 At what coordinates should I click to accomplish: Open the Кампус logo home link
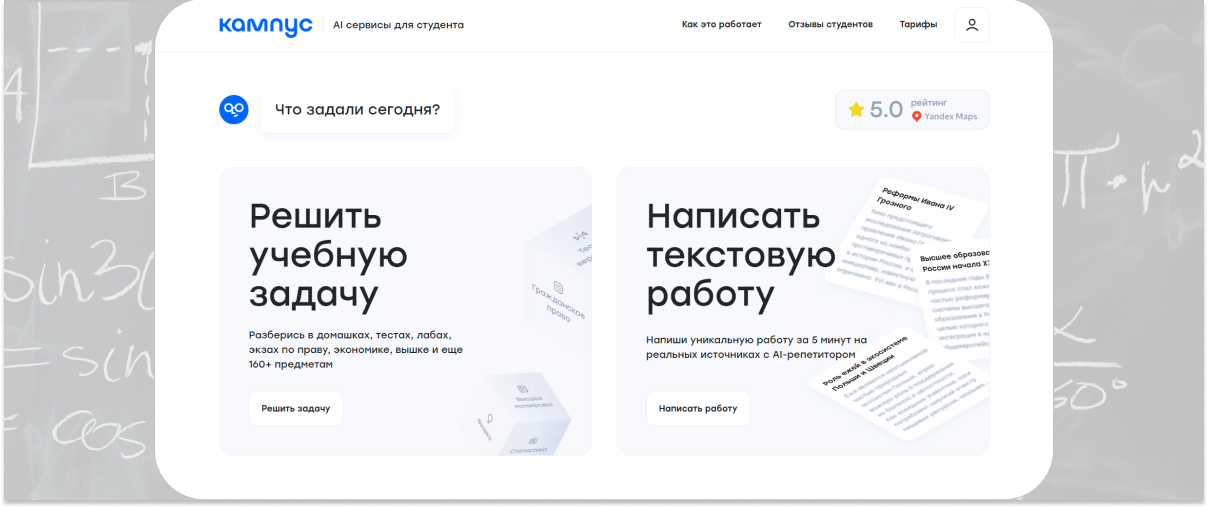(266, 25)
